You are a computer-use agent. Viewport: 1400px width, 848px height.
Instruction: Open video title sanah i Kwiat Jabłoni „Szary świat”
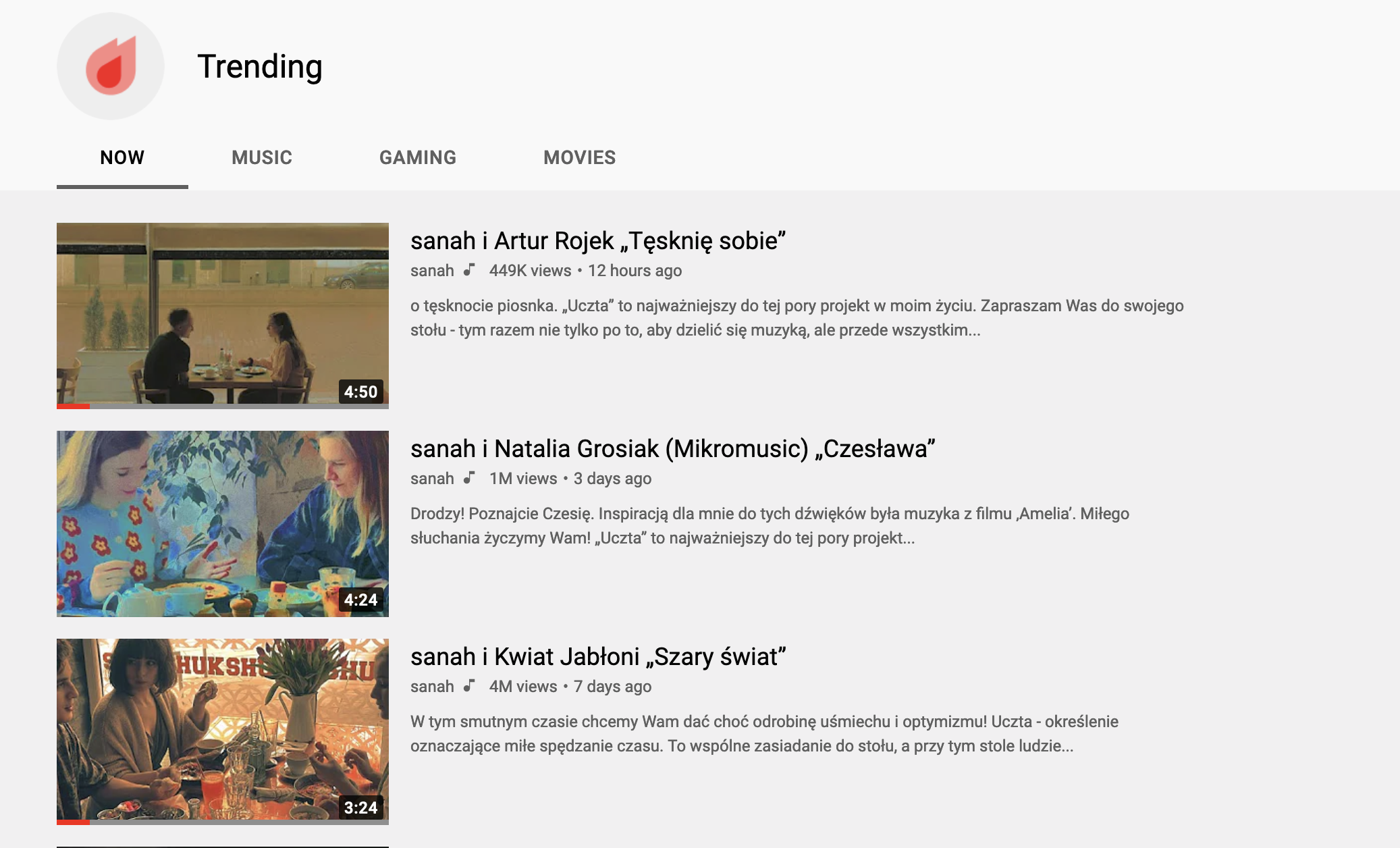[x=598, y=656]
